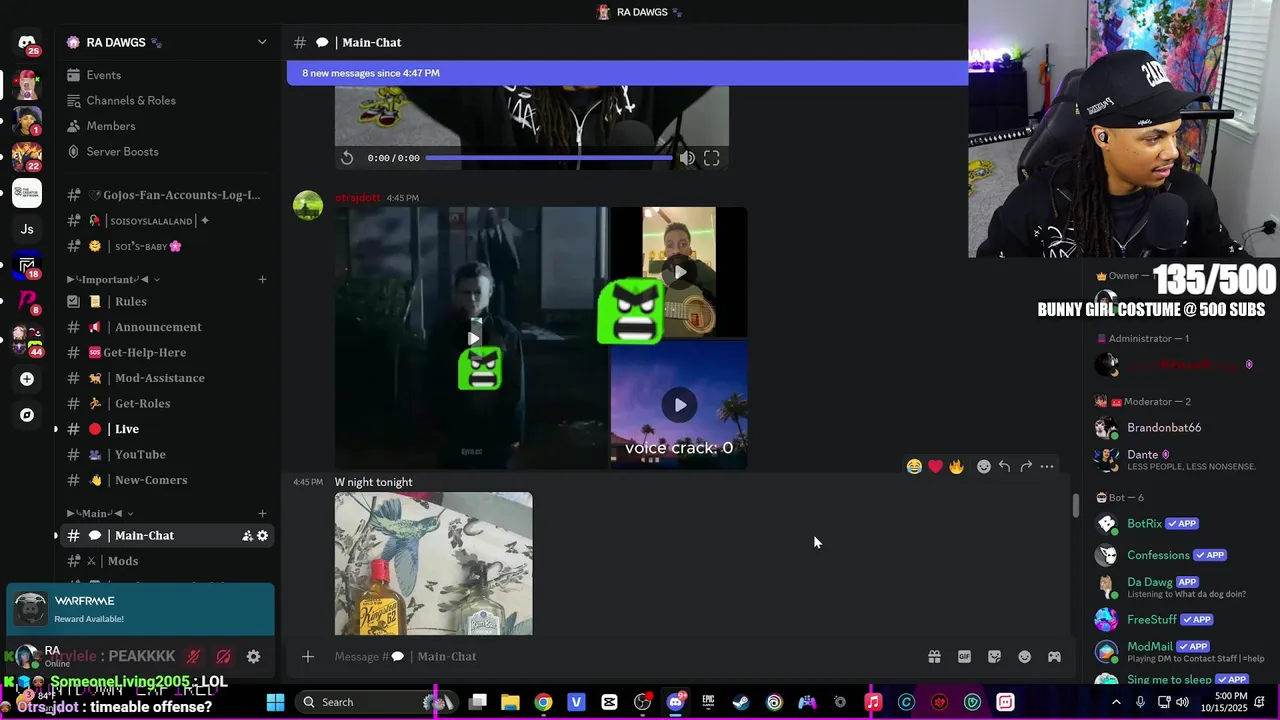Open add reaction picker
This screenshot has width=1280, height=720.
click(984, 466)
